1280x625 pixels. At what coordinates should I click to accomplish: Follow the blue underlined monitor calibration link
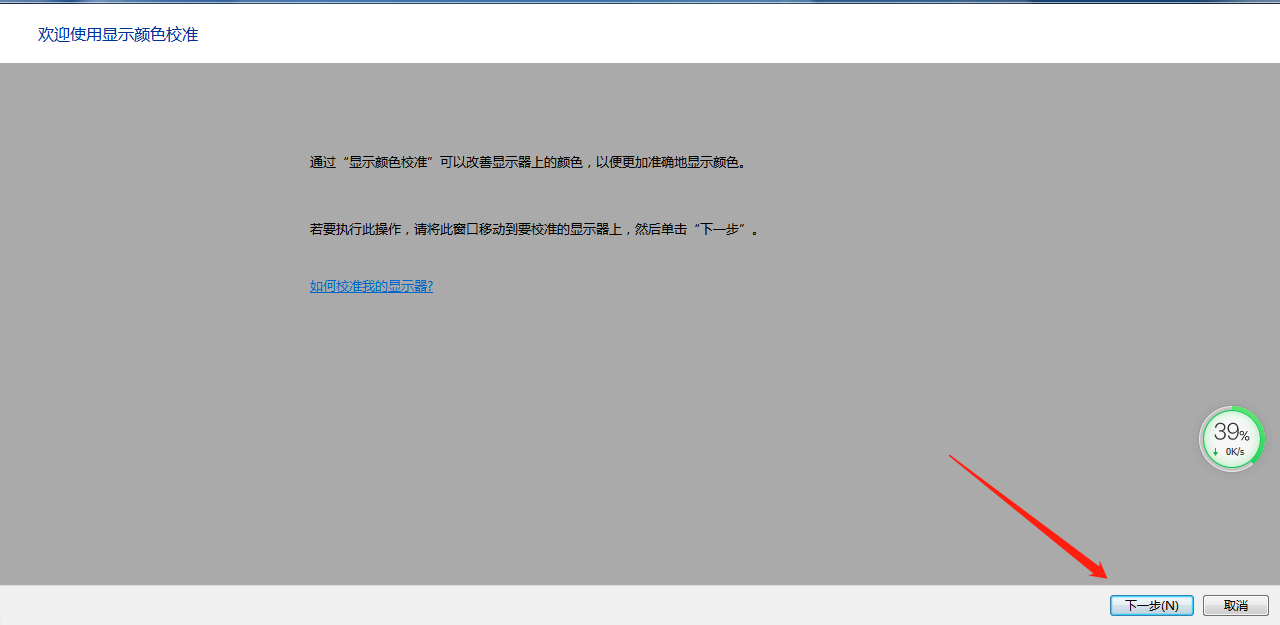(x=371, y=286)
